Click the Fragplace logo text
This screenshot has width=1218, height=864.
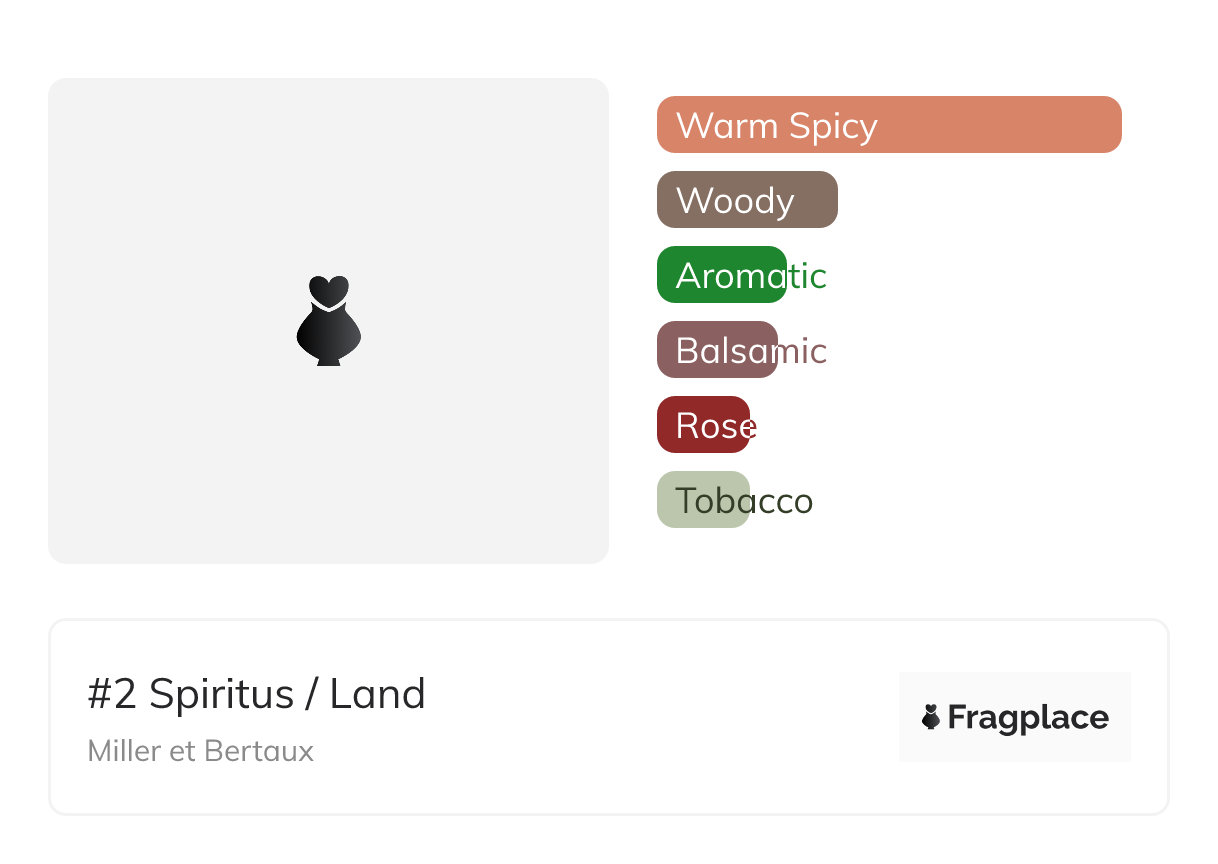point(1027,717)
